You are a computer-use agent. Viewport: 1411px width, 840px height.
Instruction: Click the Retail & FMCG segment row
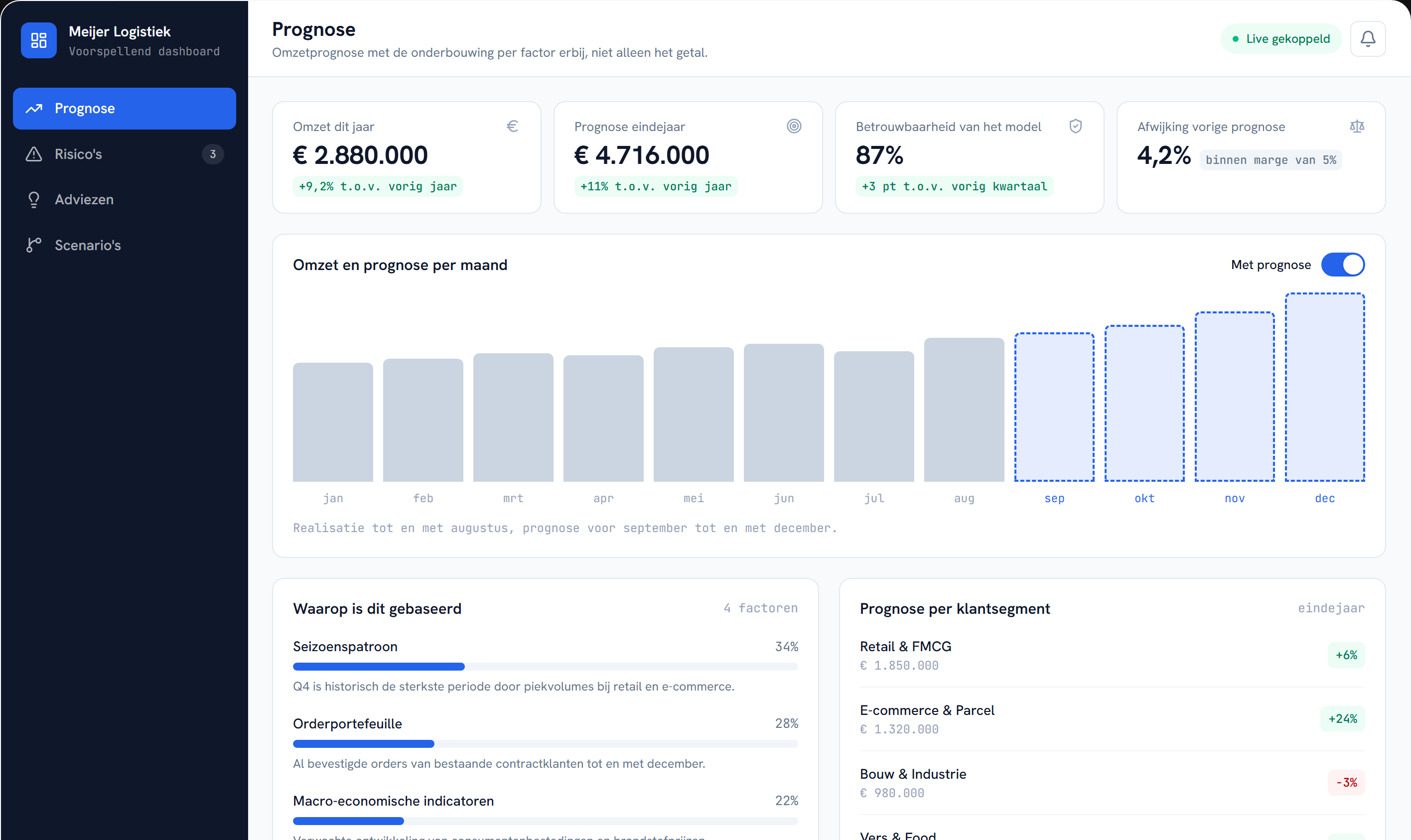click(1112, 655)
